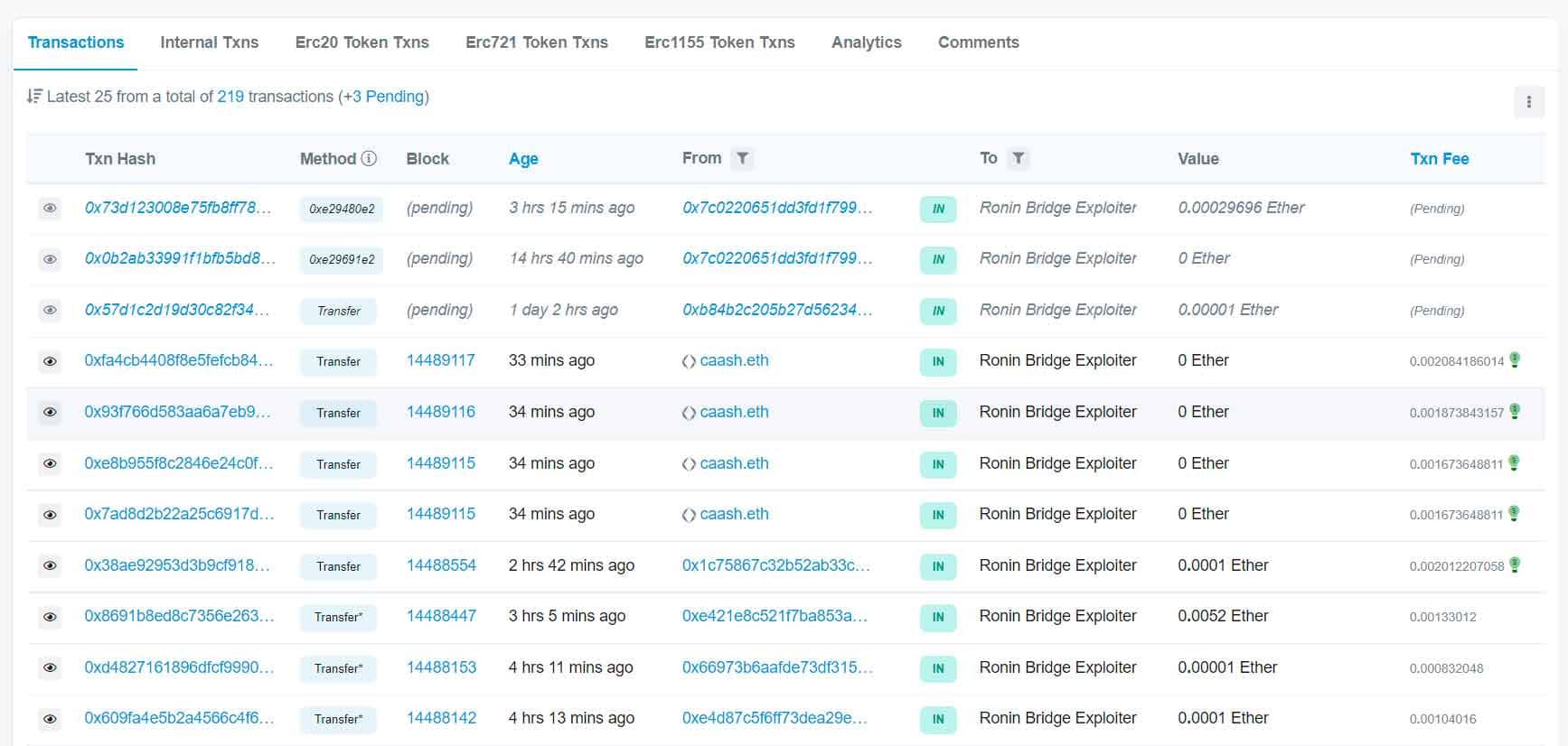Toggle eye preview for txn 0x8691b8ed8c73
The height and width of the screenshot is (746, 1568).
(50, 617)
